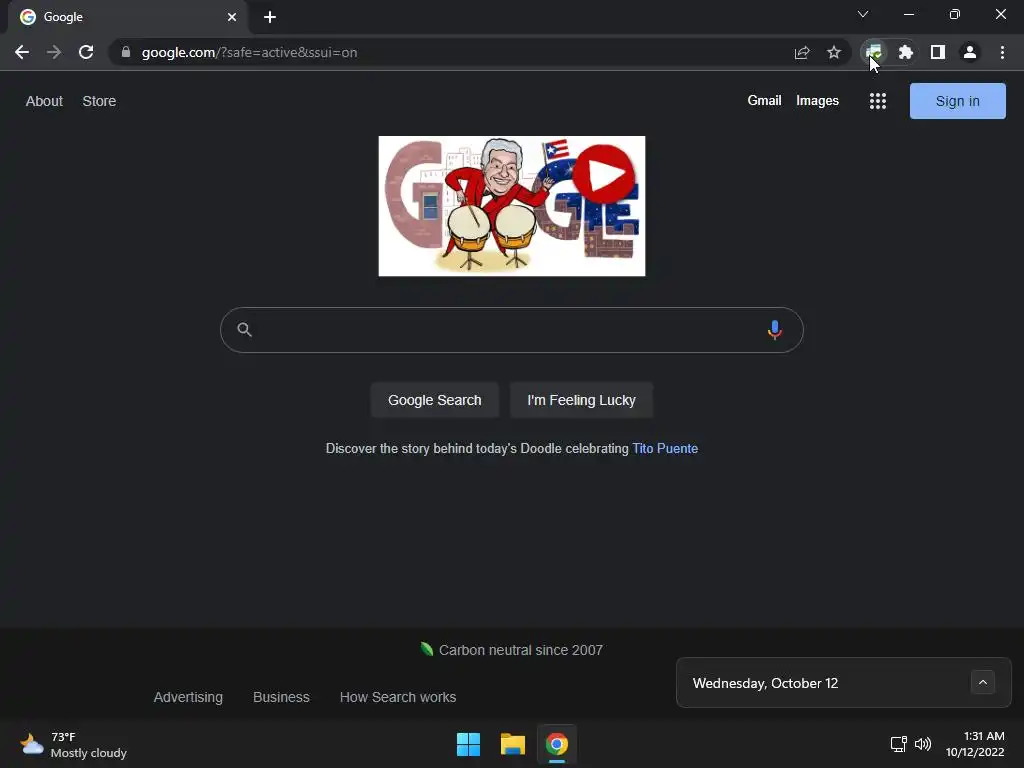This screenshot has width=1024, height=768.
Task: Click the Sign in button
Action: click(957, 101)
